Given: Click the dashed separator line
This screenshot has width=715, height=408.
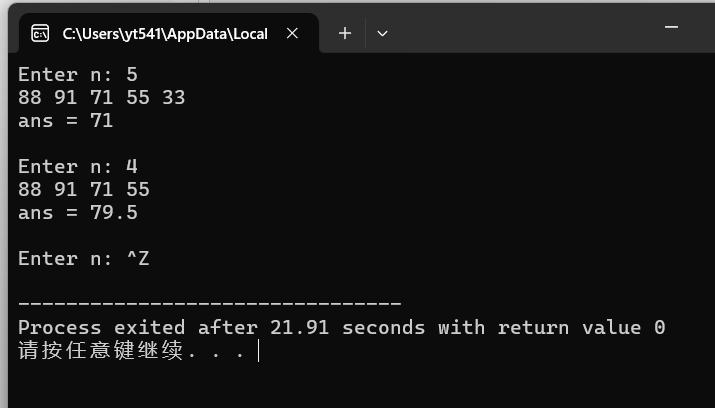Looking at the screenshot, I should click(210, 303).
